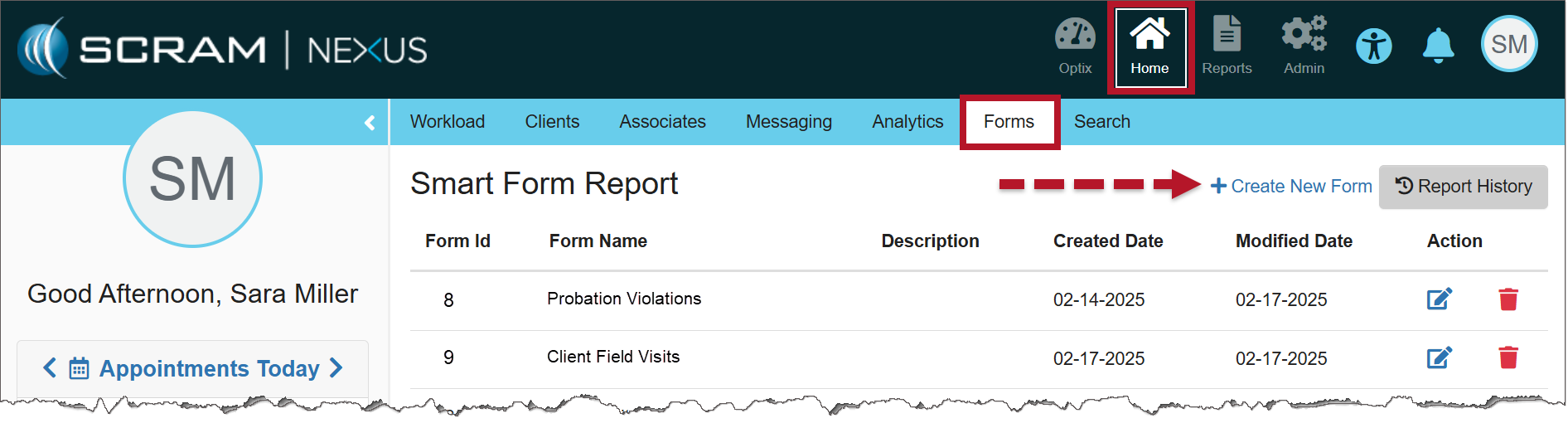Click the Appointments Today calendar icon
Viewport: 1568px width, 423px height.
point(79,368)
